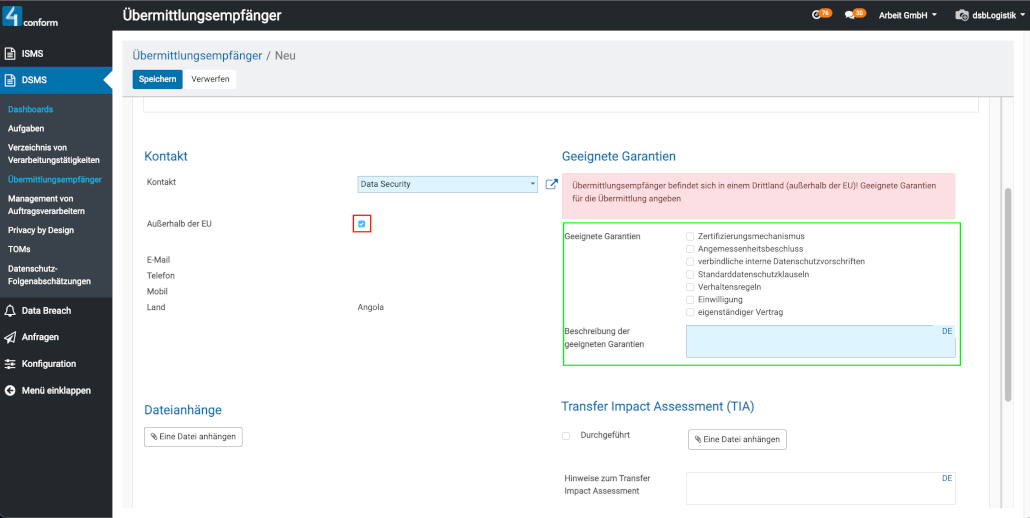The height and width of the screenshot is (518, 1030).
Task: Click the Data Breach bell icon
Action: (x=10, y=311)
